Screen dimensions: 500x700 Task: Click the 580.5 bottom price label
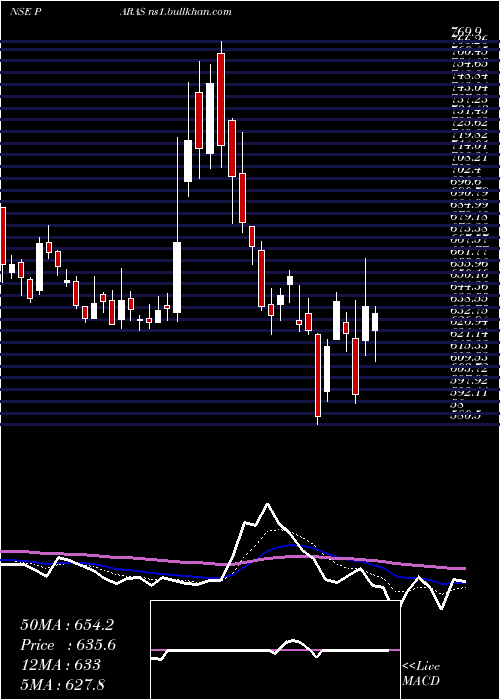(467, 415)
